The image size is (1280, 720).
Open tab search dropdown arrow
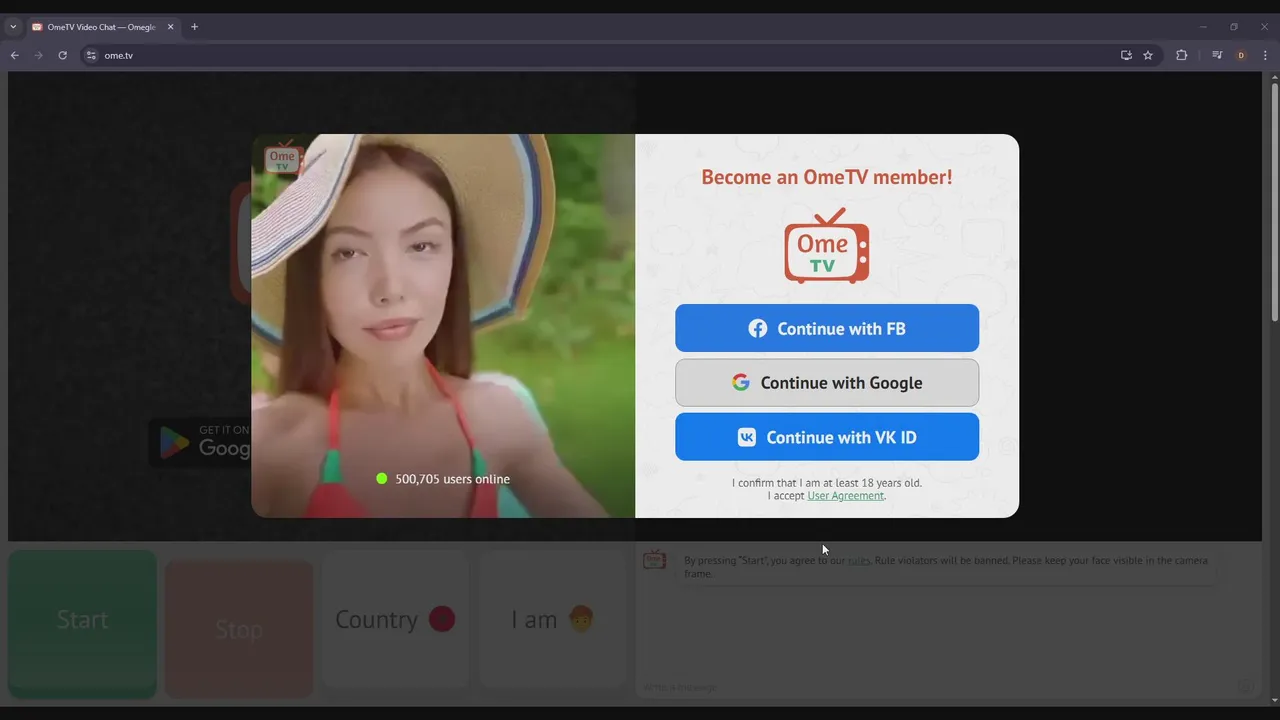click(x=13, y=27)
